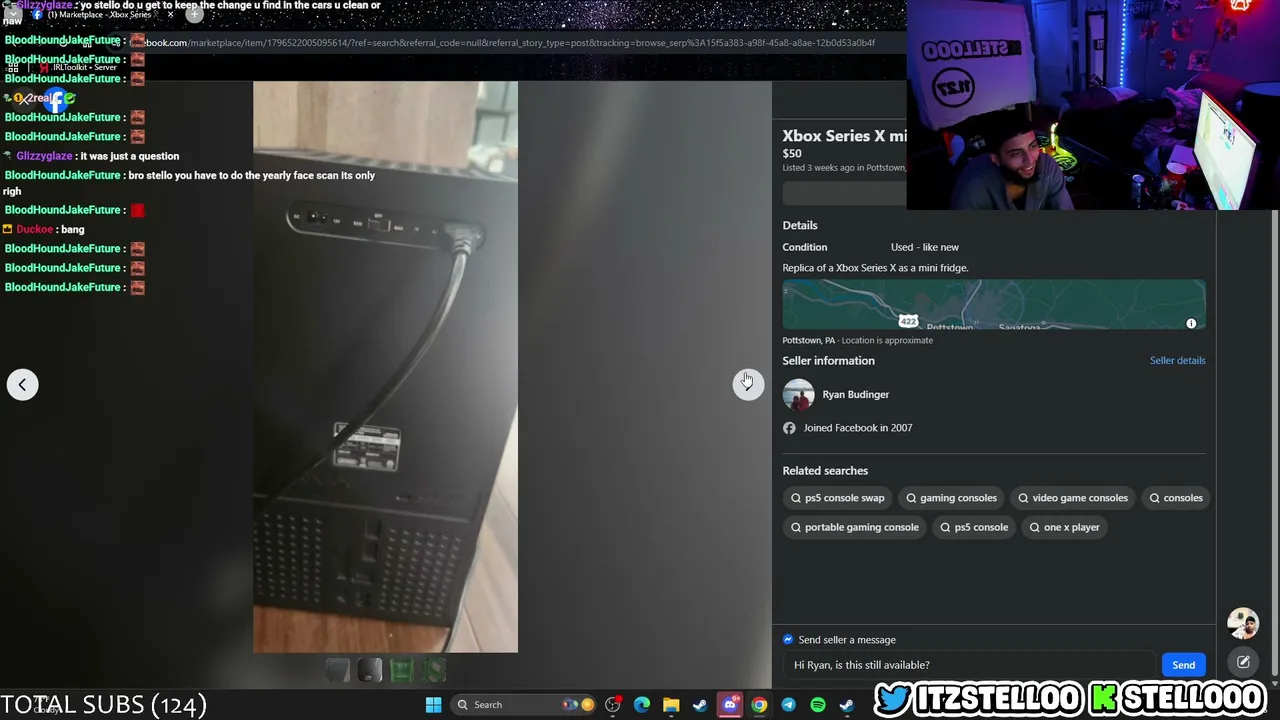Search related term video game consoles
The width and height of the screenshot is (1280, 720).
[x=1072, y=498]
